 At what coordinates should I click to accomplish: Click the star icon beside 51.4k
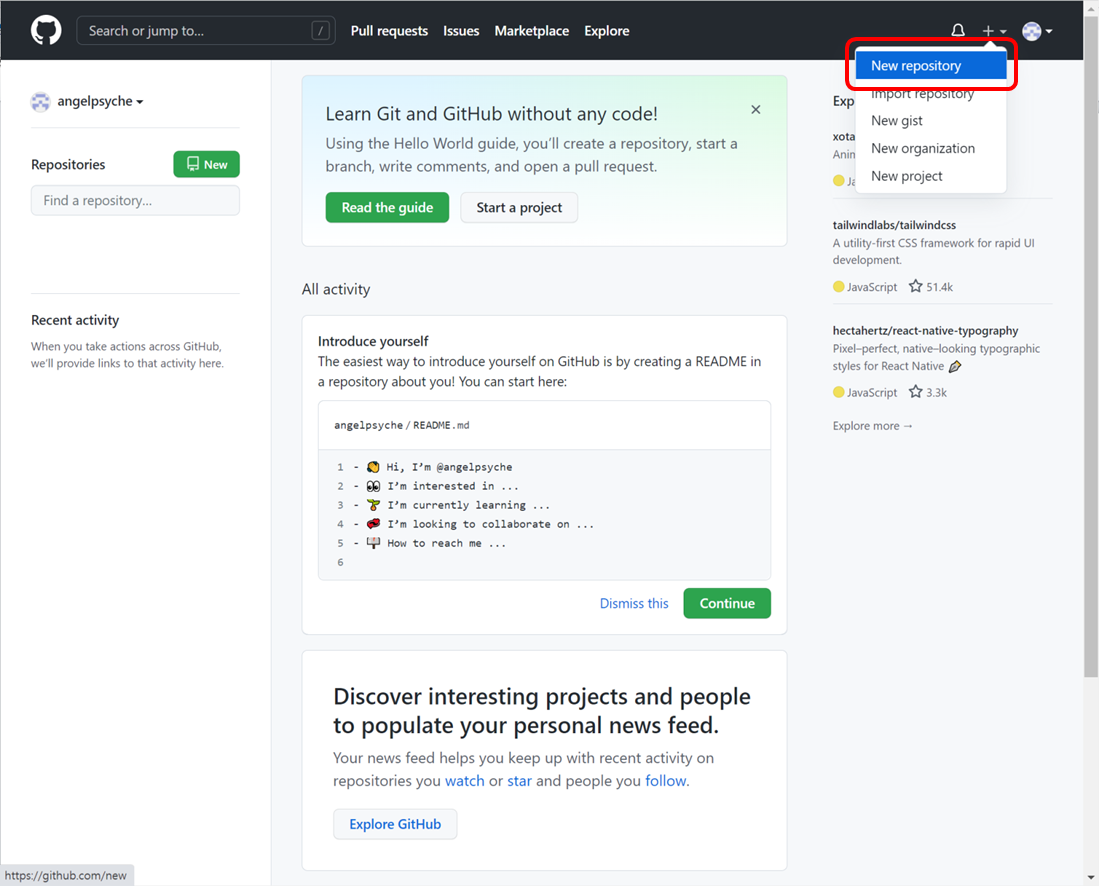(x=915, y=286)
